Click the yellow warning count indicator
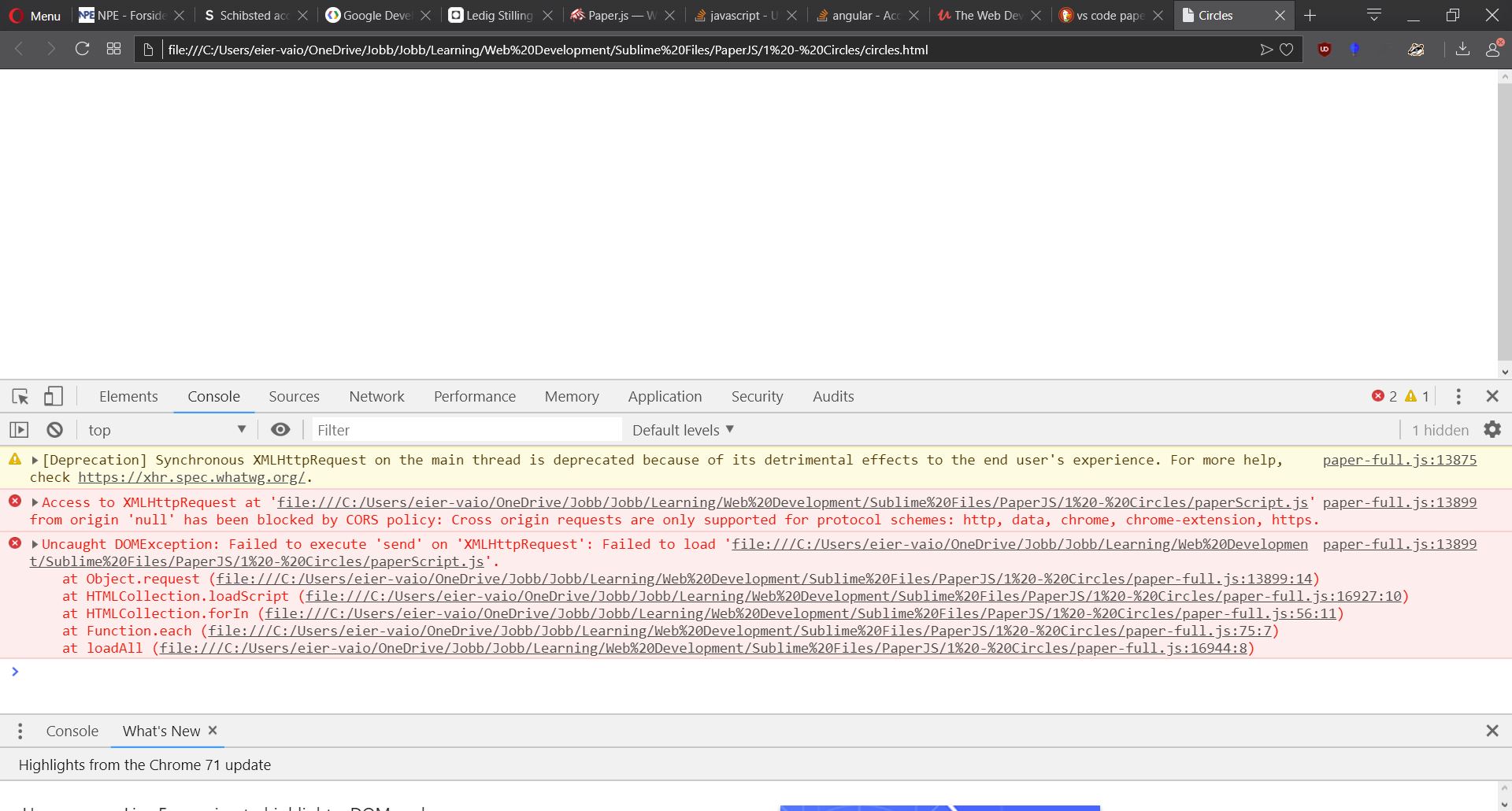The width and height of the screenshot is (1512, 811). [x=1417, y=396]
